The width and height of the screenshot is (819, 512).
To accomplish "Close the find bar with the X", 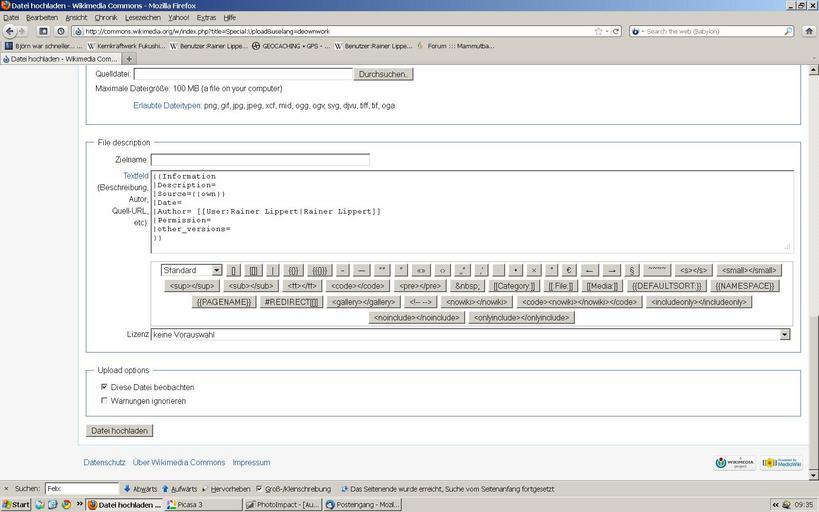I will click(6, 489).
